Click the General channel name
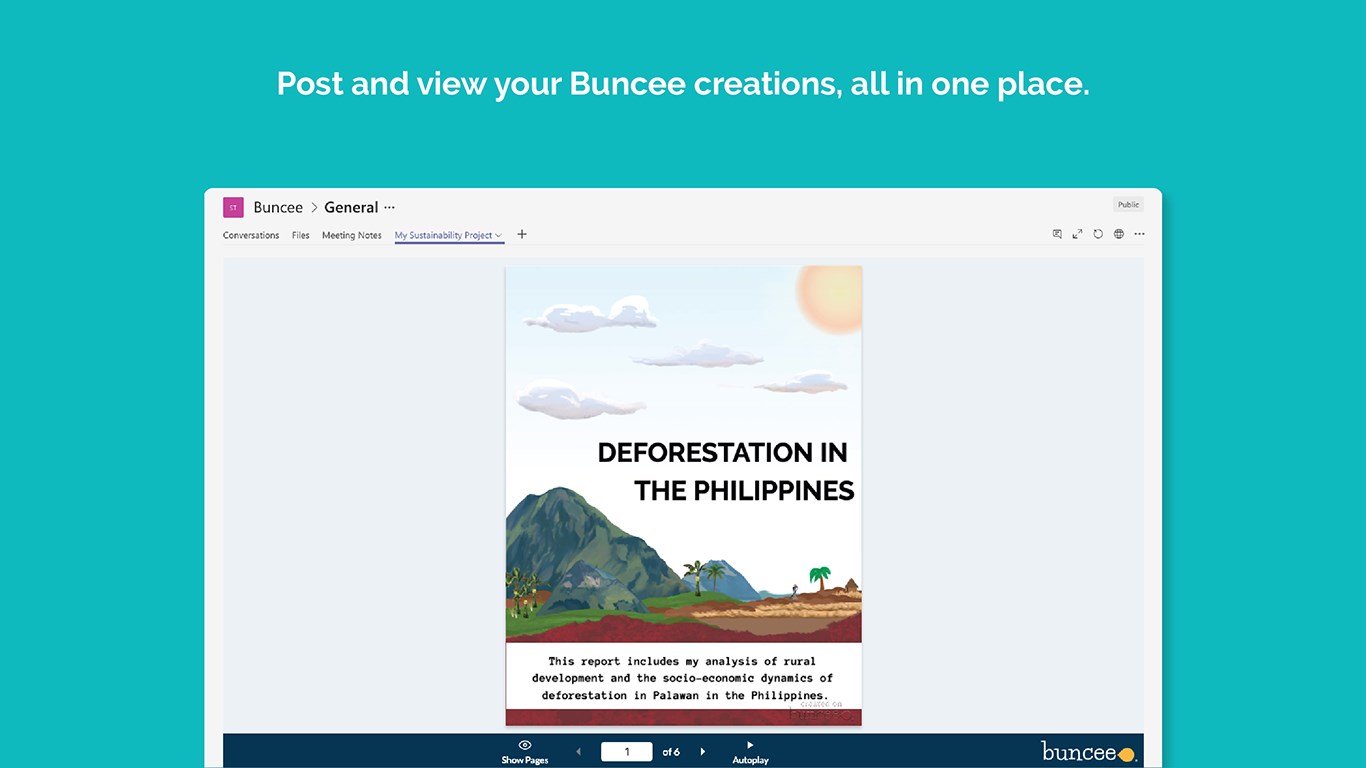 click(x=351, y=208)
